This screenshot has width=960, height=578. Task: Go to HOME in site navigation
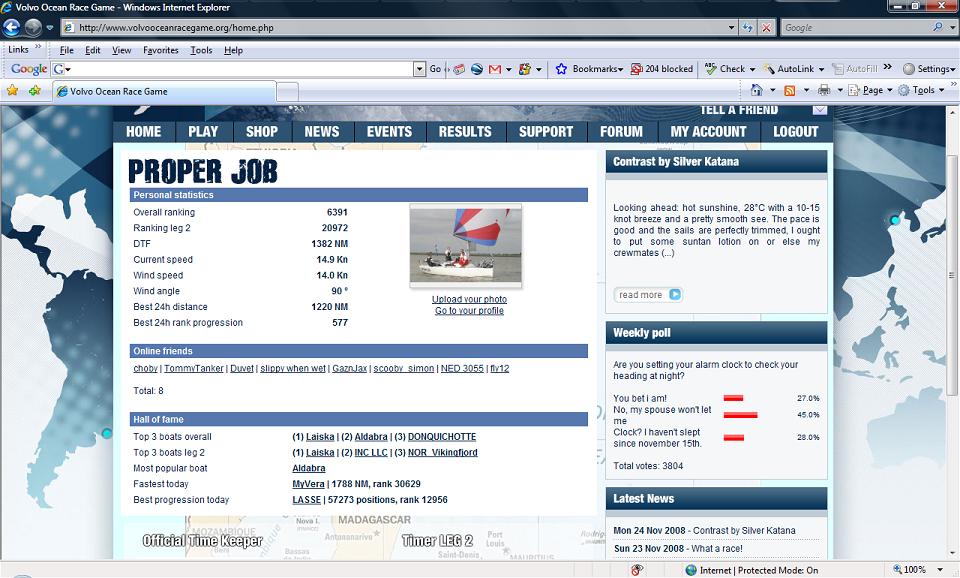(143, 132)
